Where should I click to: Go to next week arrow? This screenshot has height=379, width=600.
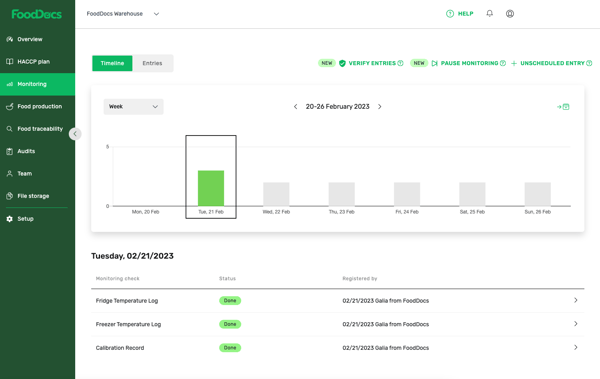click(380, 107)
